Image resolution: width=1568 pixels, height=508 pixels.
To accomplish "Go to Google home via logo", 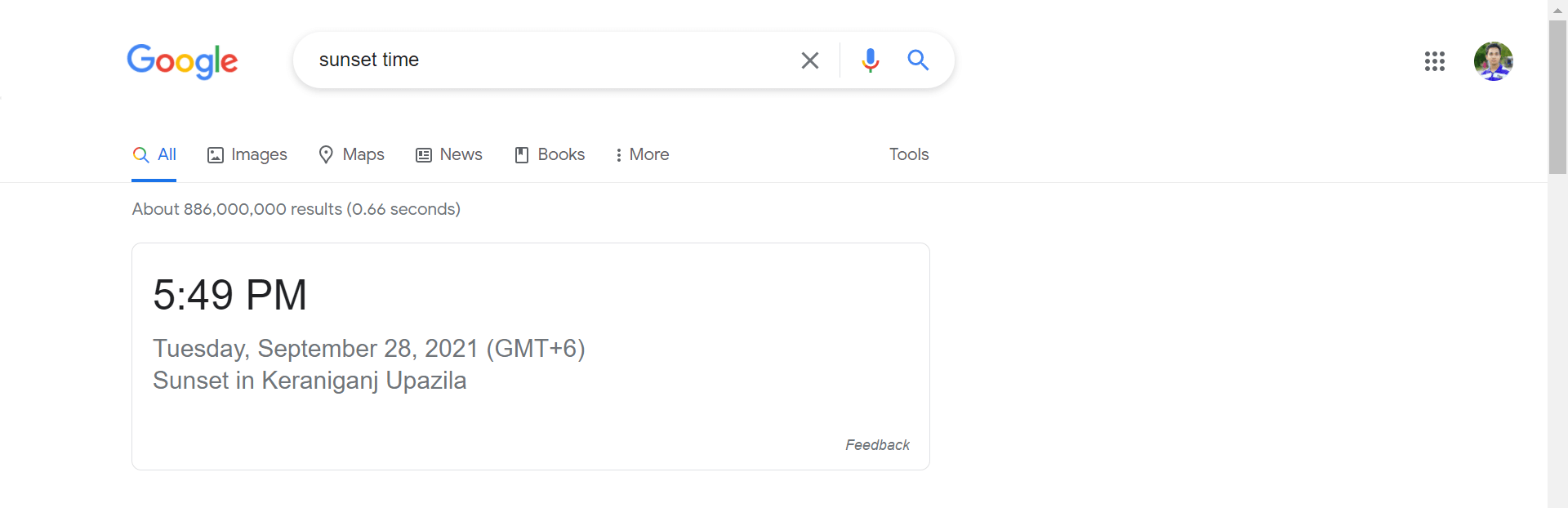I will pyautogui.click(x=182, y=61).
